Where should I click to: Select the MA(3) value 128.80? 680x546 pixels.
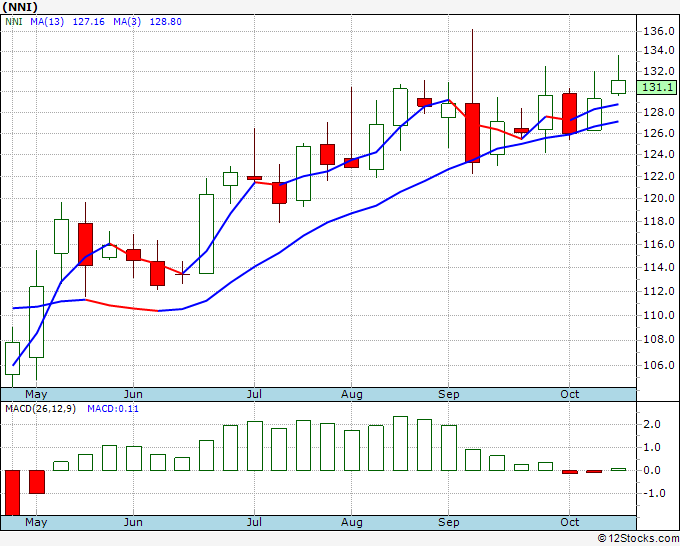tap(165, 22)
